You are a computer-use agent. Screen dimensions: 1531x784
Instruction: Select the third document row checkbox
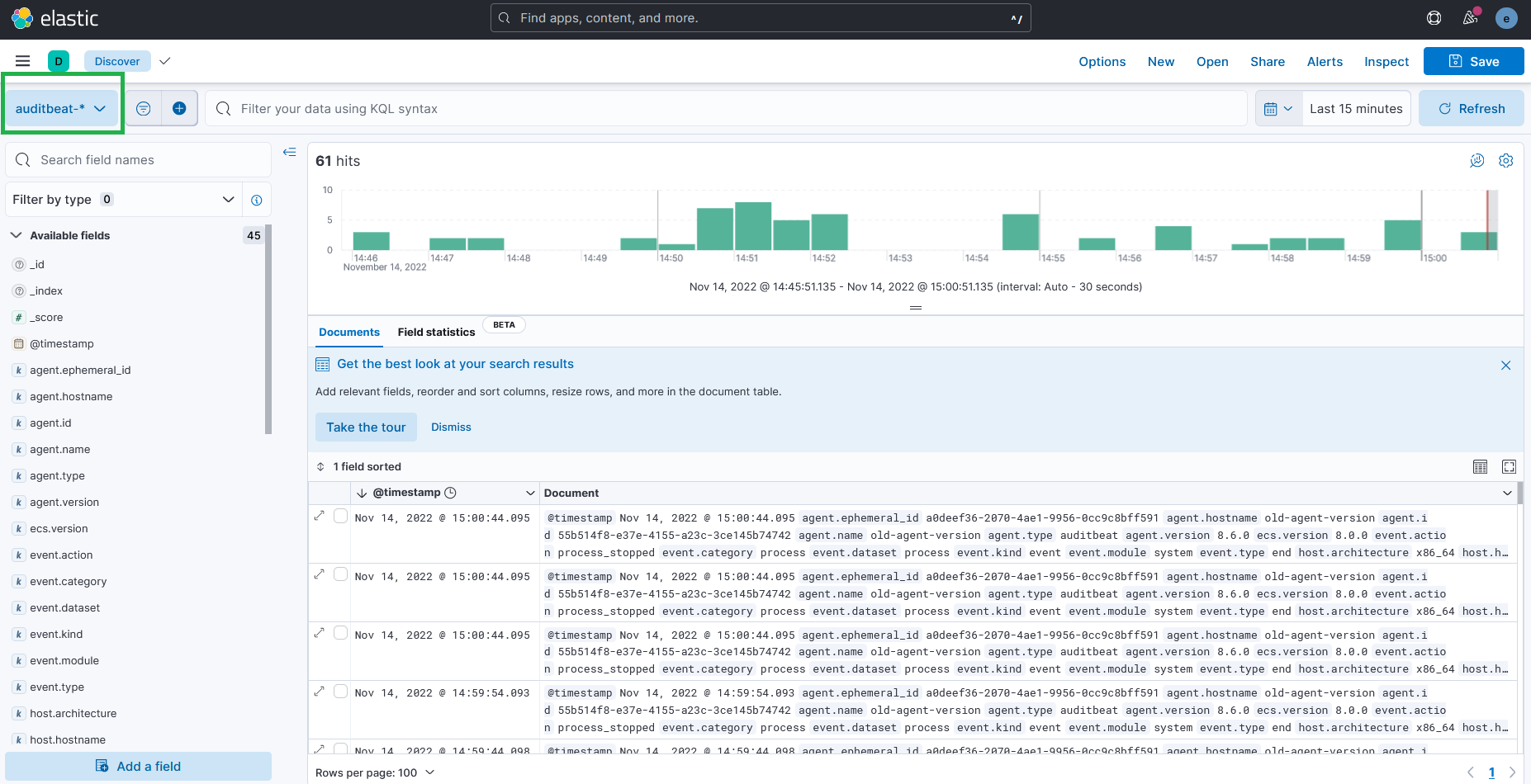340,633
